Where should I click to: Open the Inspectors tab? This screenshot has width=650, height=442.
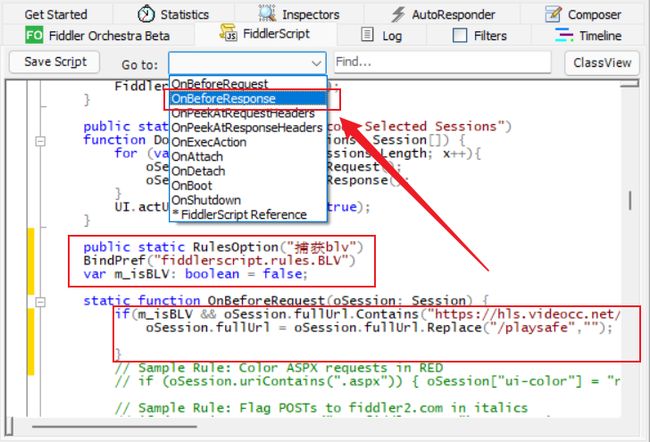(299, 15)
